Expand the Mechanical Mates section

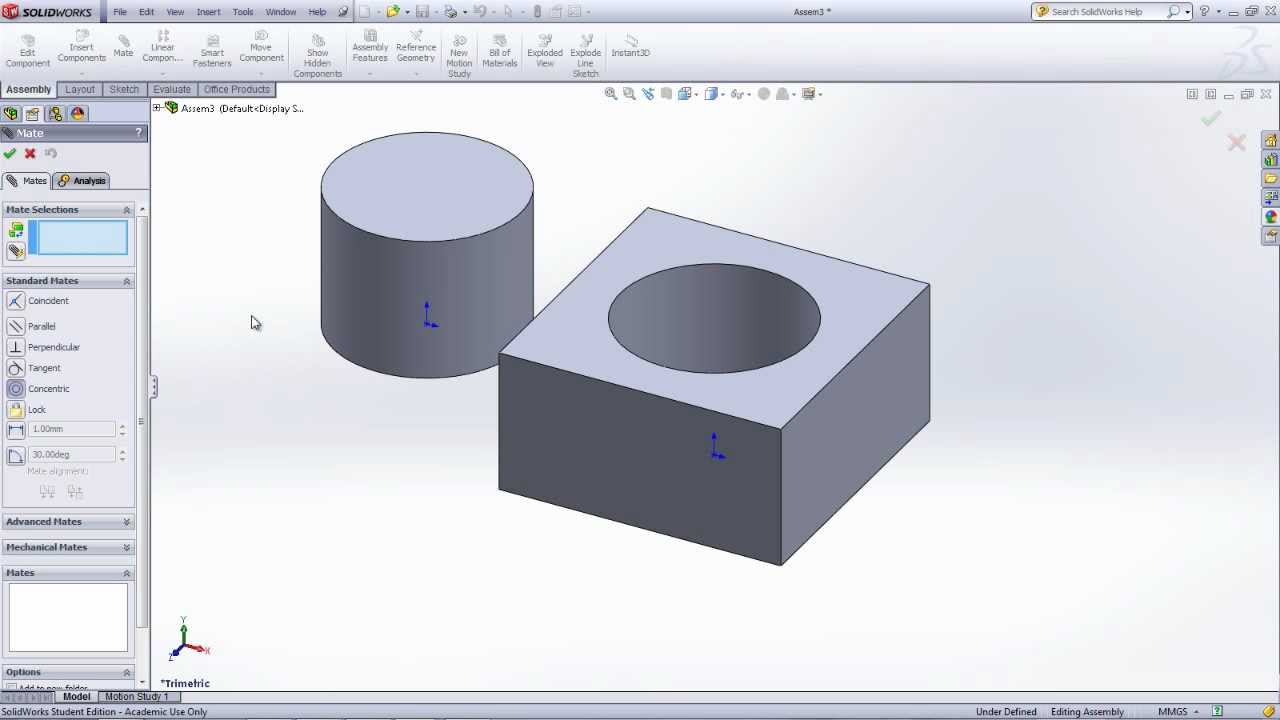point(127,548)
